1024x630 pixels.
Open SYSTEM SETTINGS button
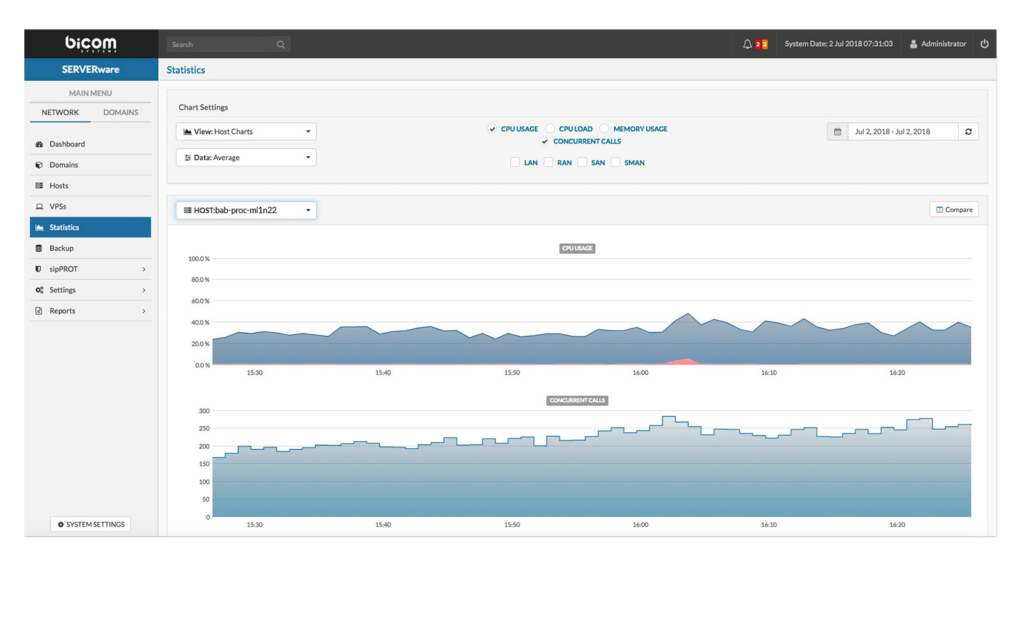[x=90, y=524]
